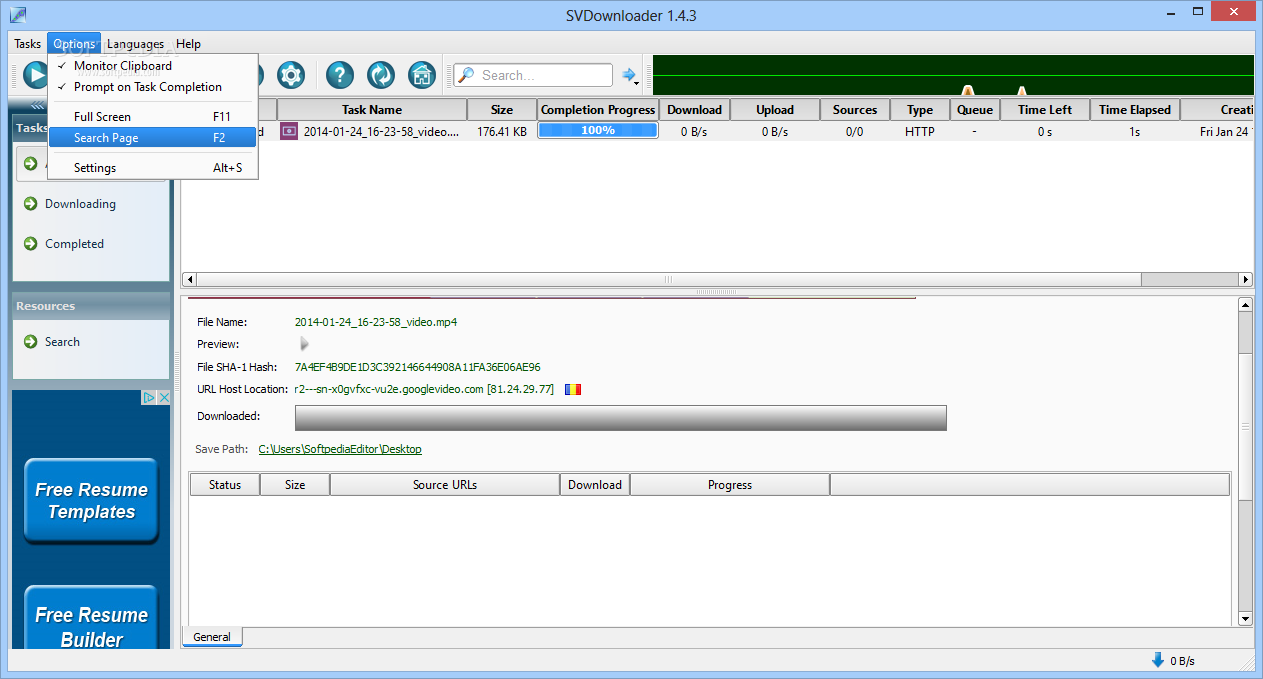1263x679 pixels.
Task: Sort by Type column header
Action: (920, 110)
